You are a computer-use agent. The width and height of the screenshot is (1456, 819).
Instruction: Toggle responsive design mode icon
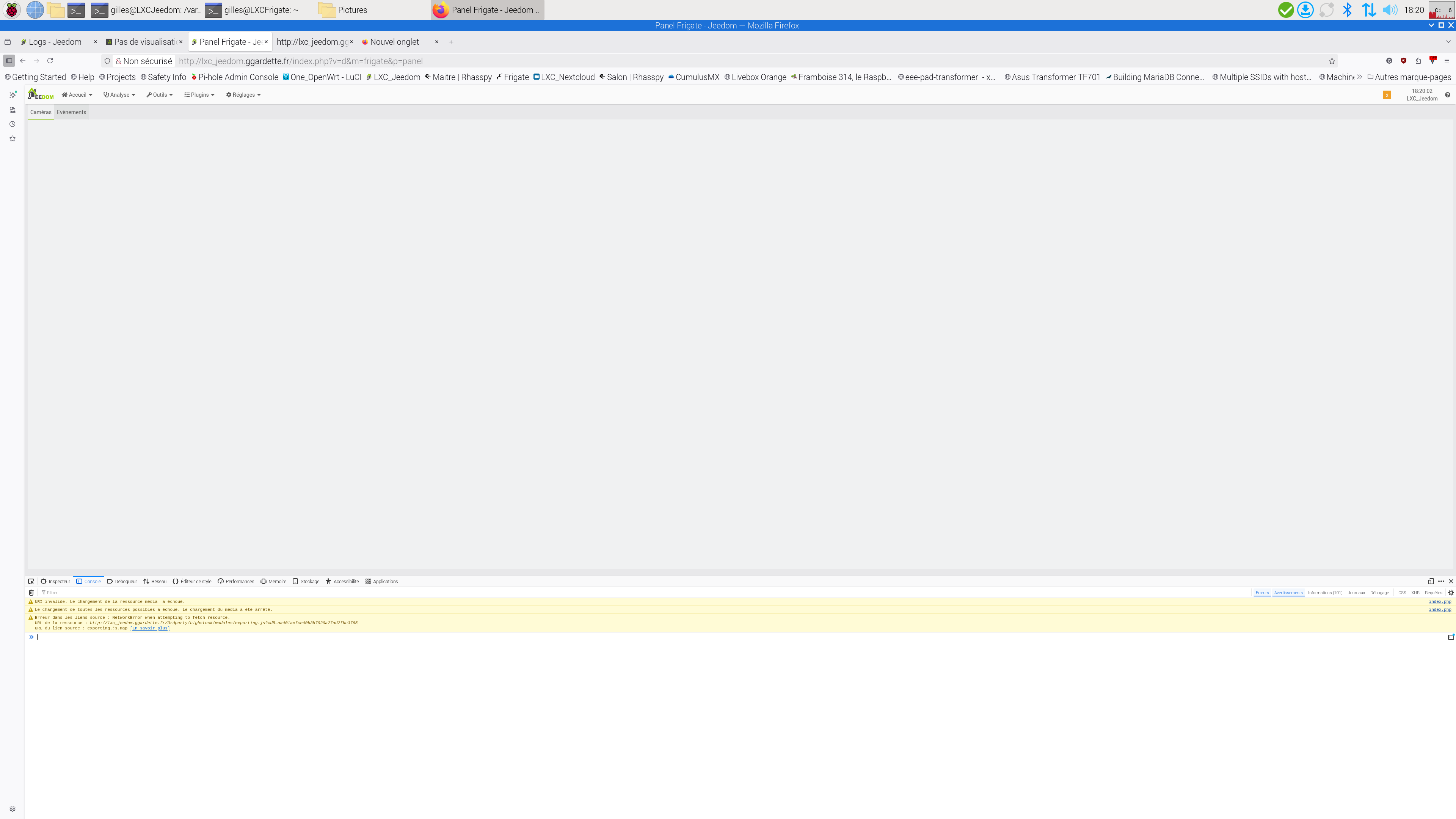[x=1431, y=581]
